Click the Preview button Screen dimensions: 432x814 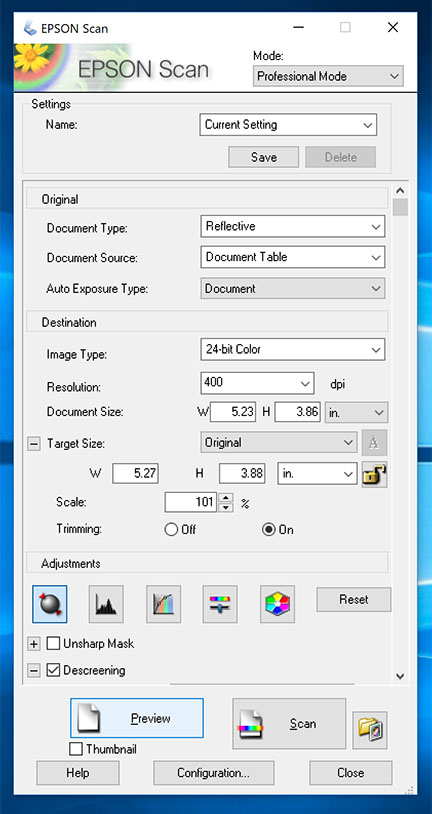click(x=137, y=718)
